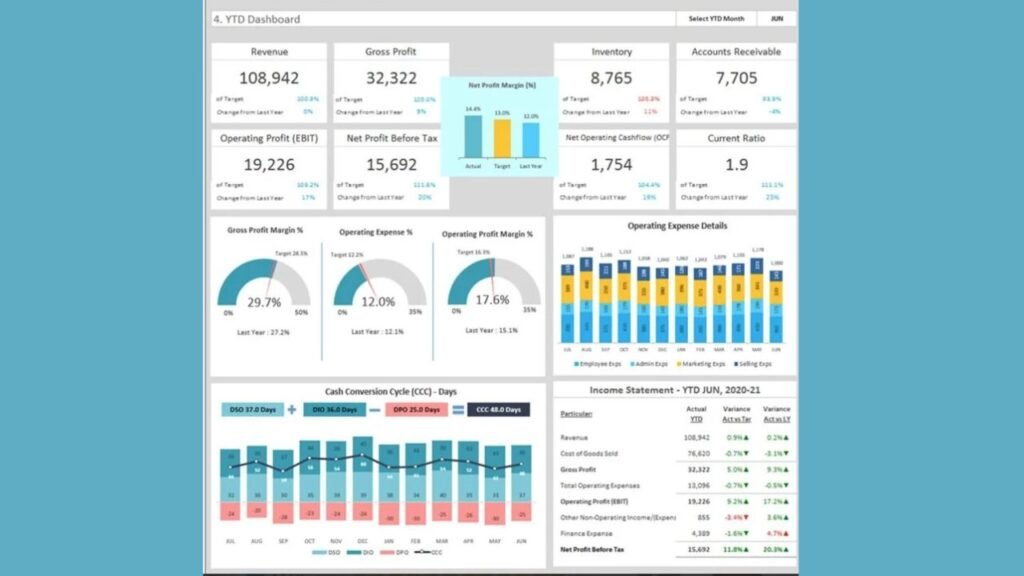
Task: Click the up arrow for Operating Profit (EBIT) Act vs LY
Action: point(786,502)
